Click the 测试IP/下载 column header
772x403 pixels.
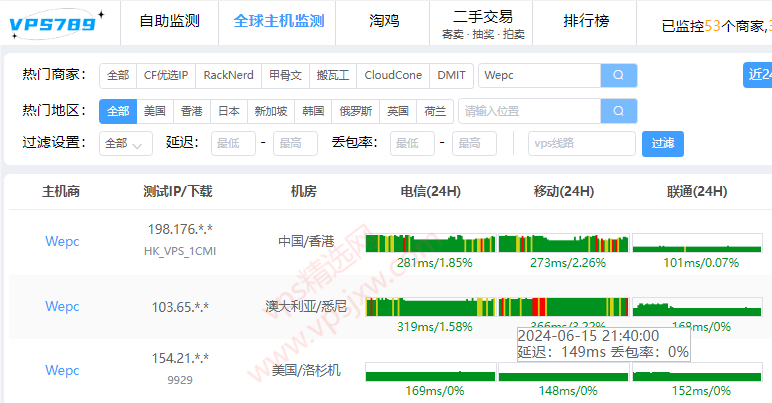pos(178,191)
